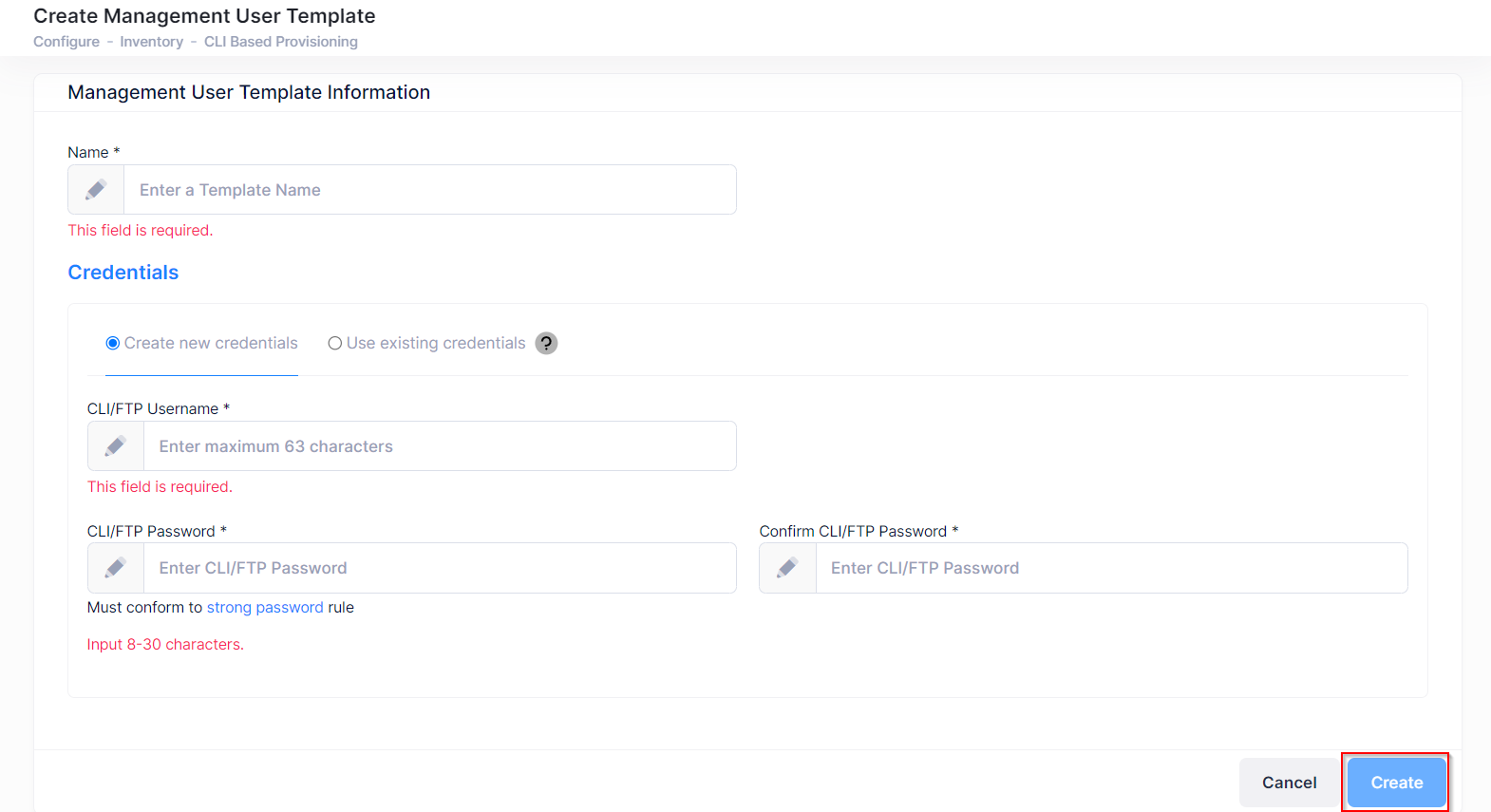This screenshot has width=1491, height=812.
Task: Click the Management User Template Information header
Action: 249,92
